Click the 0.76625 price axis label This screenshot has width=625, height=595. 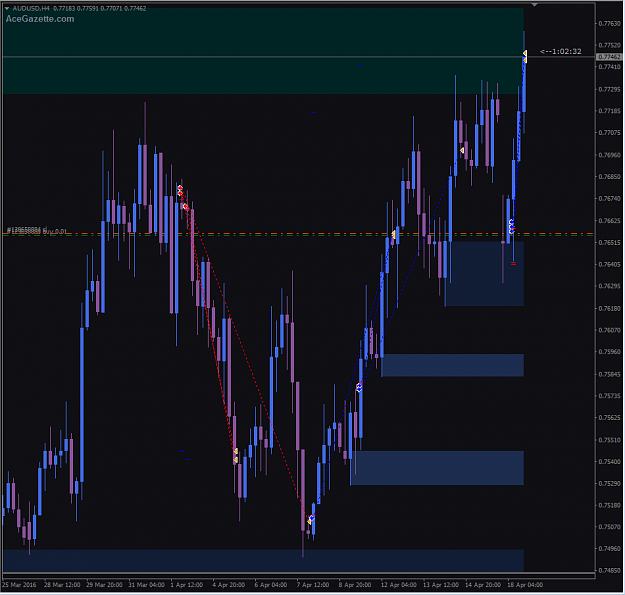click(609, 220)
